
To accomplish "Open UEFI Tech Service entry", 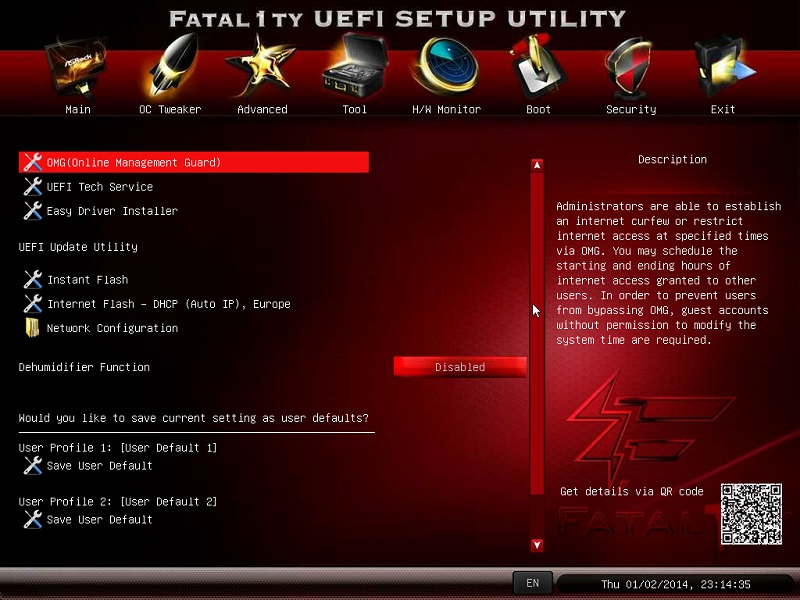I will (99, 187).
